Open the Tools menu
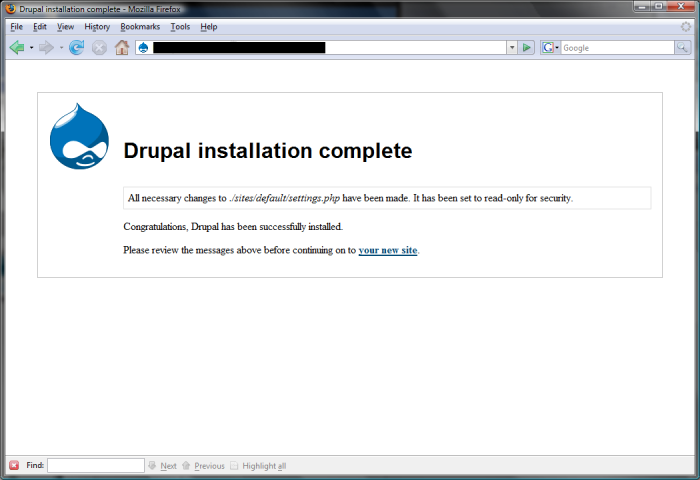This screenshot has height=480, width=700. pos(180,27)
